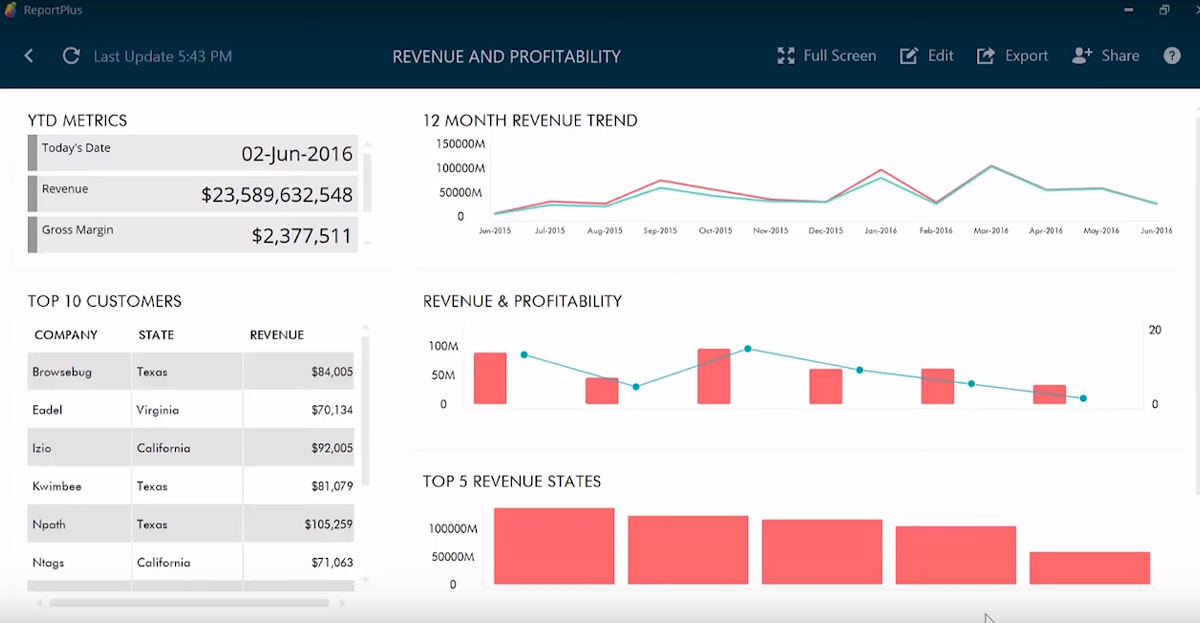Click right arrow of the horizontal table scrollbar
Screen dimensions: 1200x623
342,603
